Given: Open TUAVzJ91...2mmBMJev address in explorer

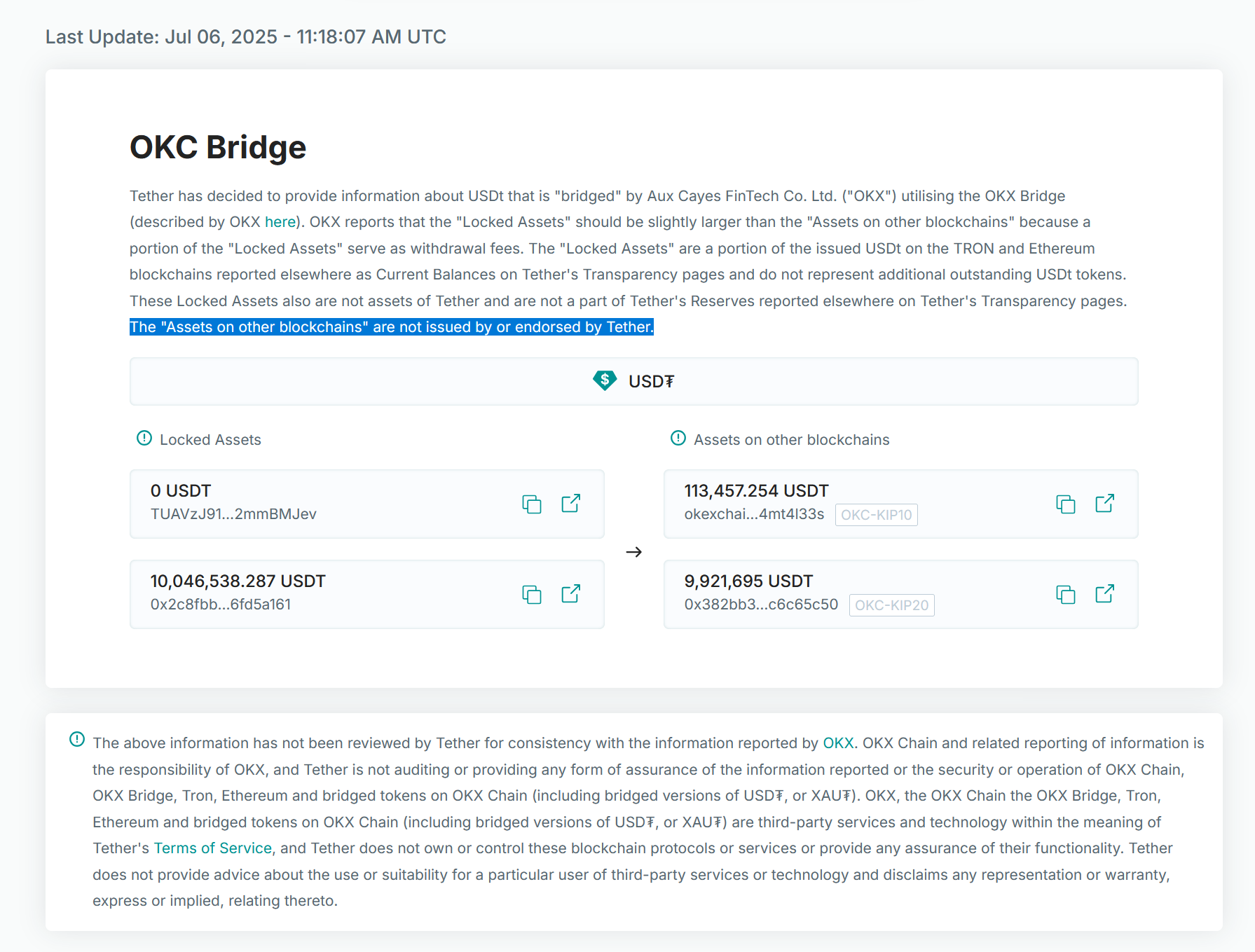Looking at the screenshot, I should coord(571,504).
